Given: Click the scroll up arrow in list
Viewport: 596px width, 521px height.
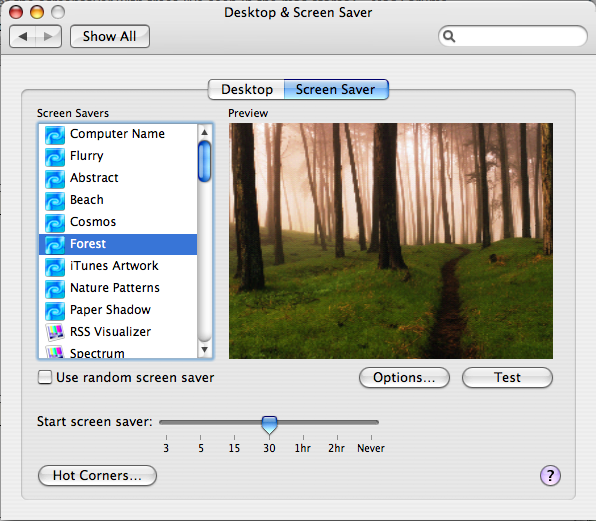Looking at the screenshot, I should click(204, 132).
